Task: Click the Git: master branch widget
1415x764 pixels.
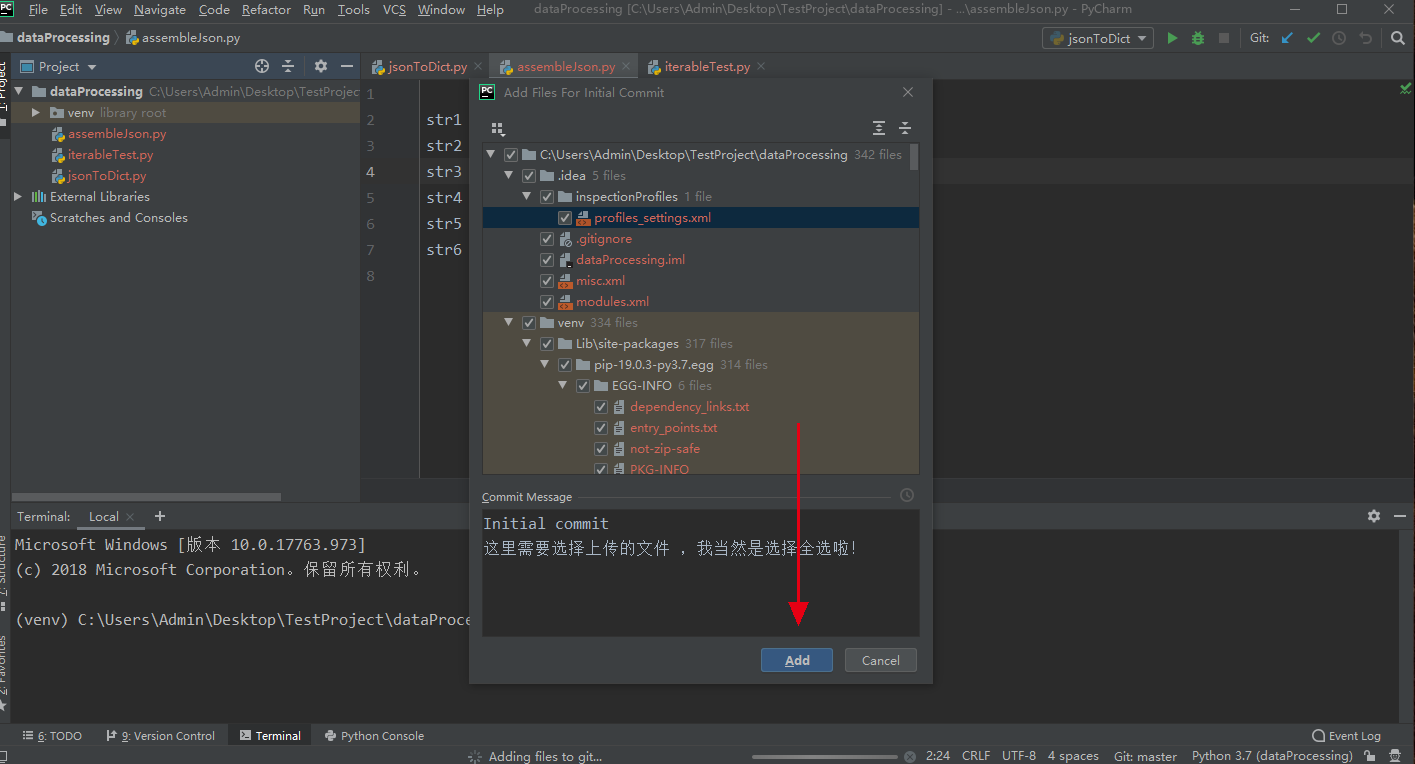Action: coord(1145,756)
